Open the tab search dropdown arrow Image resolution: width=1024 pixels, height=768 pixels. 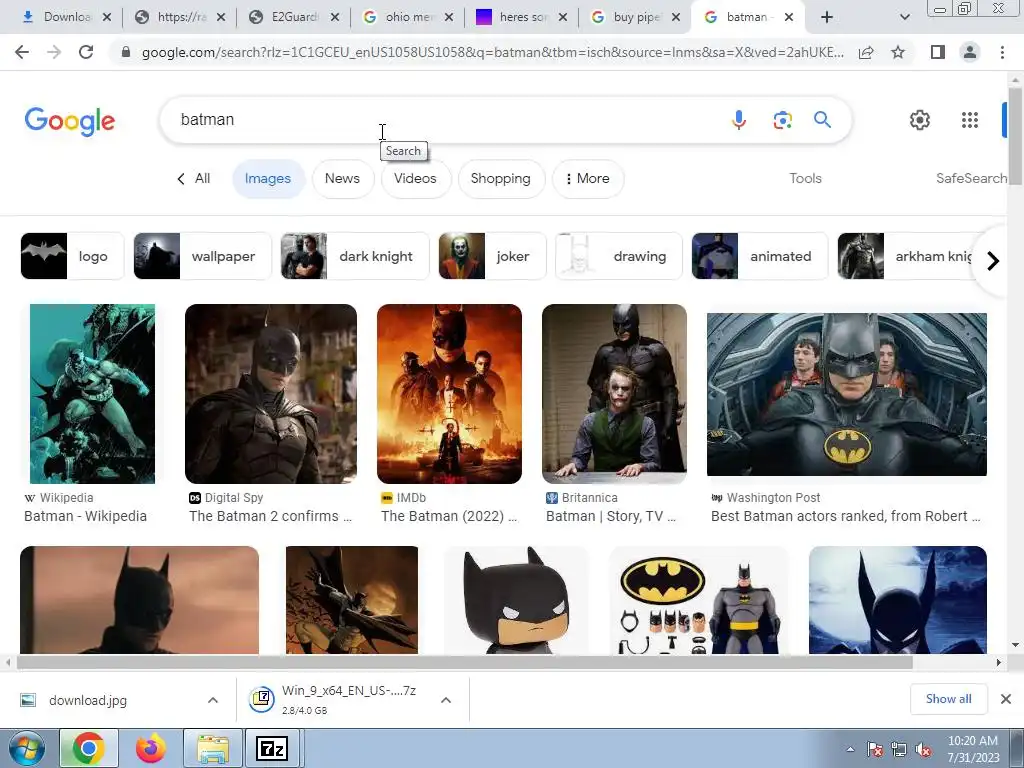904,18
